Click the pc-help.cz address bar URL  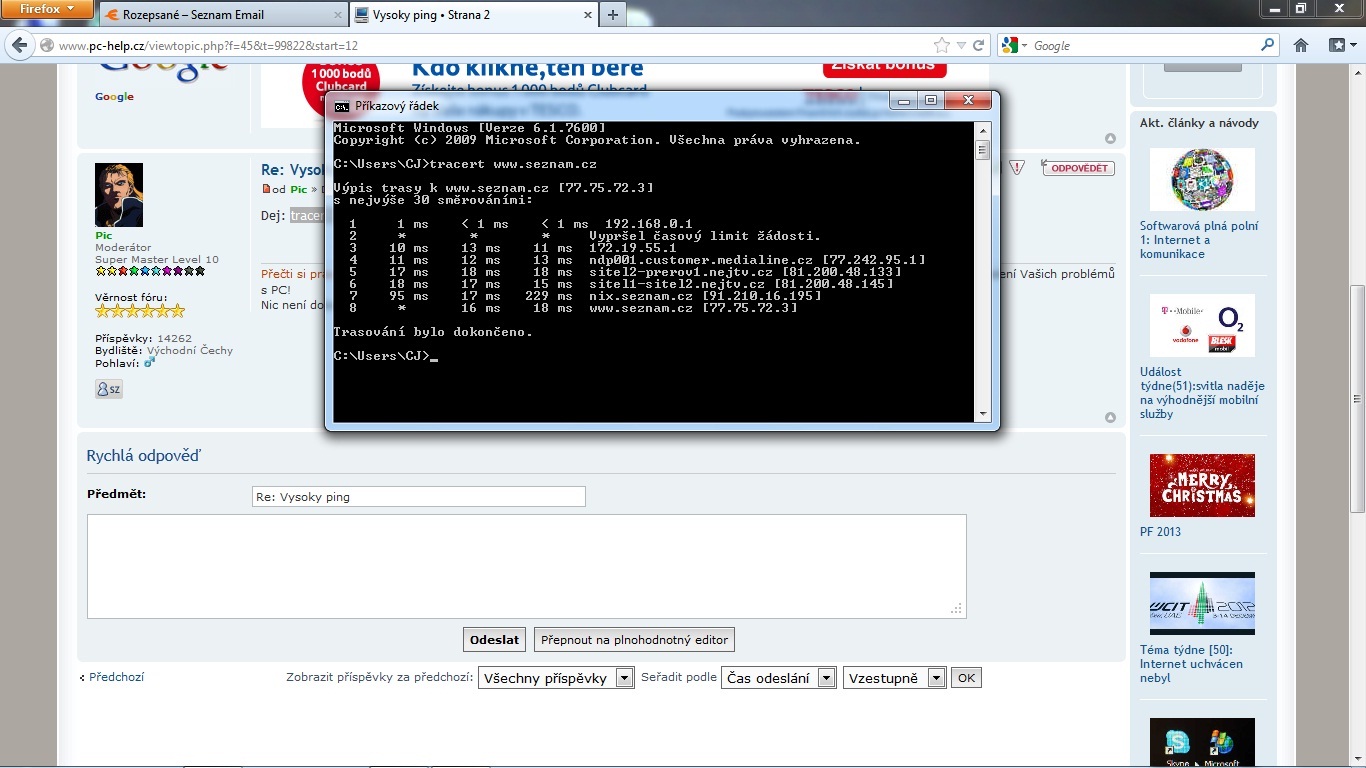click(x=209, y=46)
